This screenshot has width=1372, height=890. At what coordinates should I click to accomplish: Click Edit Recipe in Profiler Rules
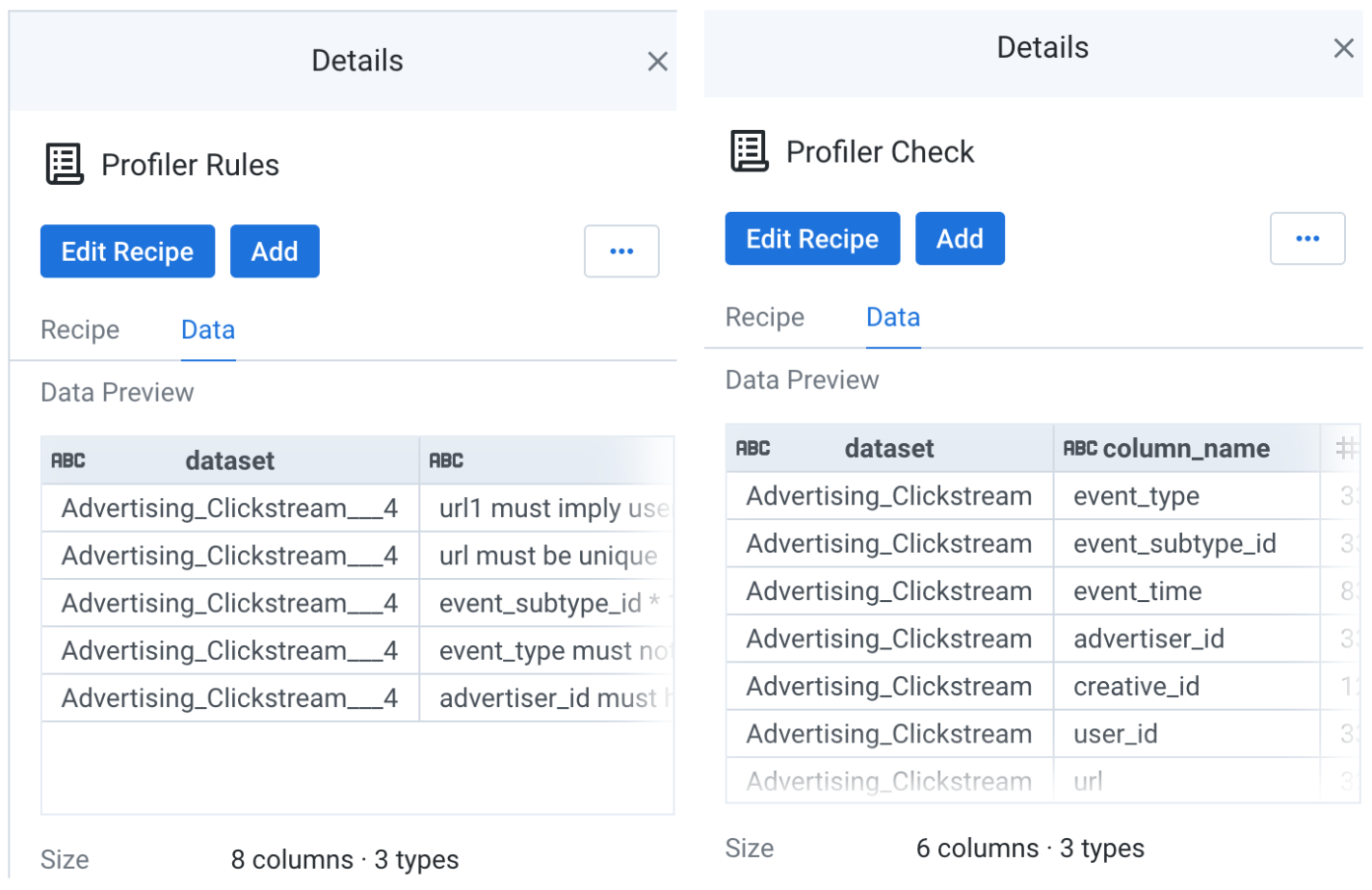point(126,250)
